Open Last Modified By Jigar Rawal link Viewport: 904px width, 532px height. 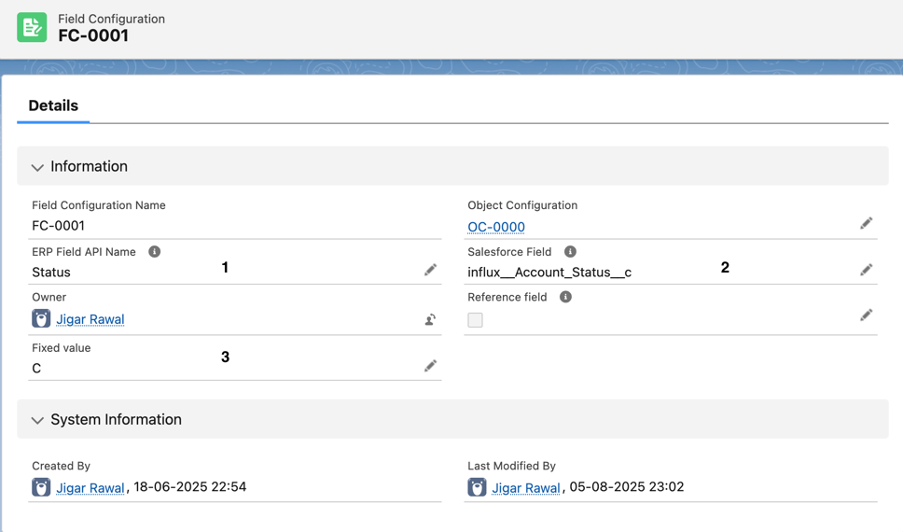pyautogui.click(x=526, y=488)
